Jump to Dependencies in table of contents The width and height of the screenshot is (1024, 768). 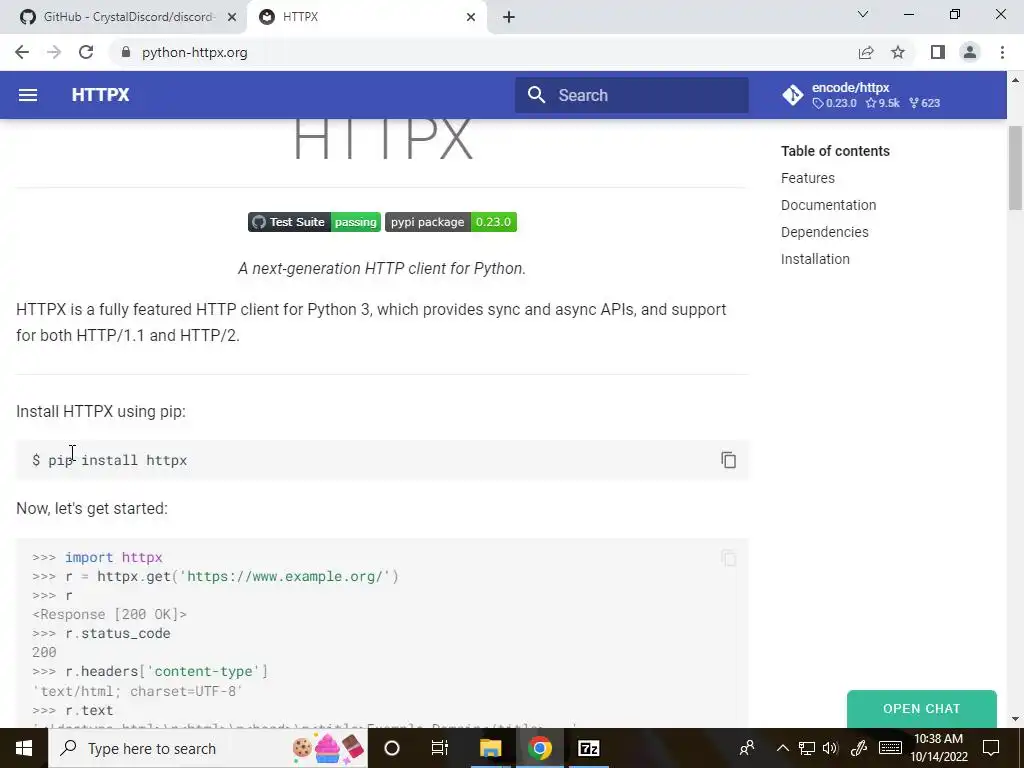coord(825,232)
